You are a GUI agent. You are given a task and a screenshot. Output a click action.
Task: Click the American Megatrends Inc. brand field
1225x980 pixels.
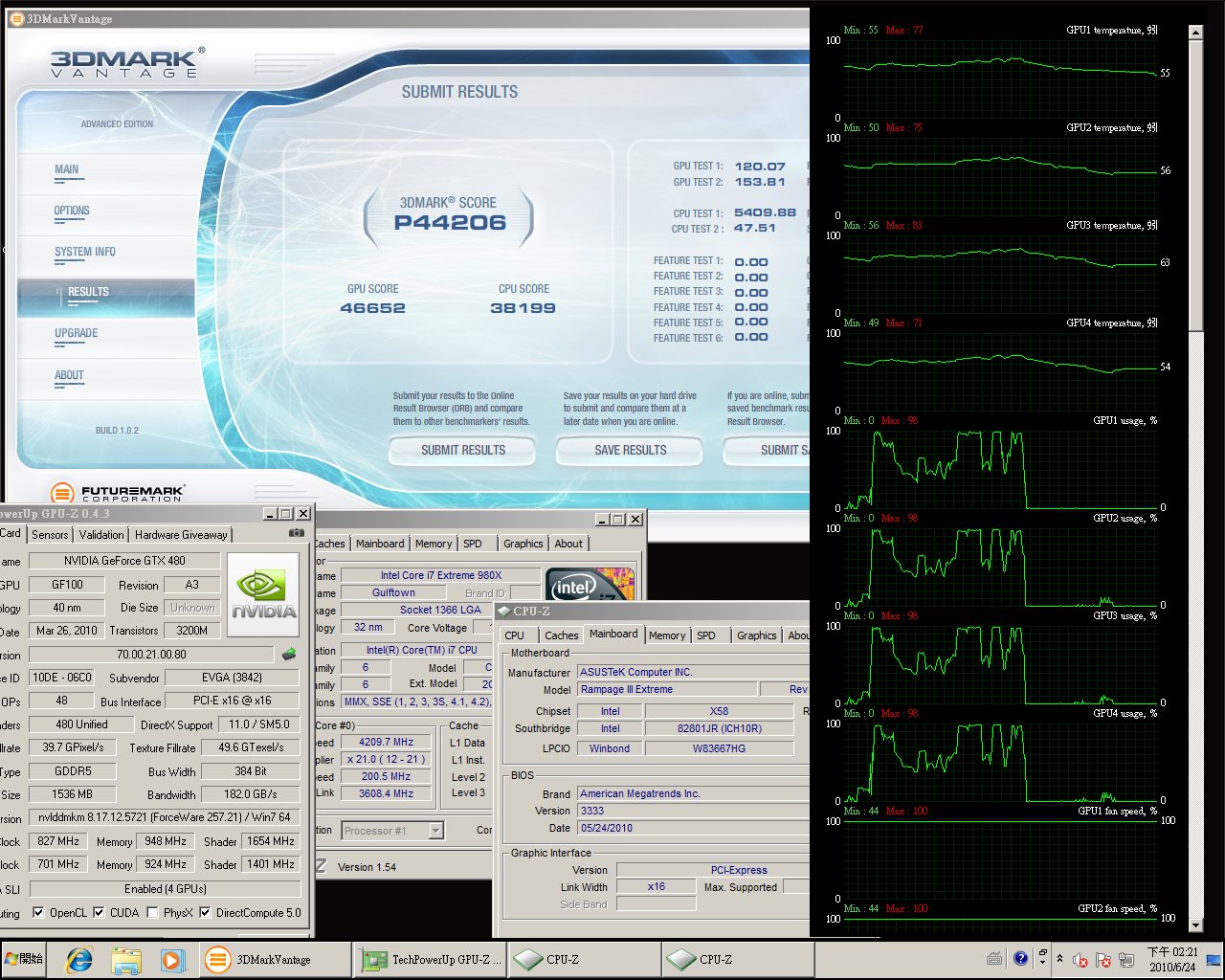(x=694, y=793)
